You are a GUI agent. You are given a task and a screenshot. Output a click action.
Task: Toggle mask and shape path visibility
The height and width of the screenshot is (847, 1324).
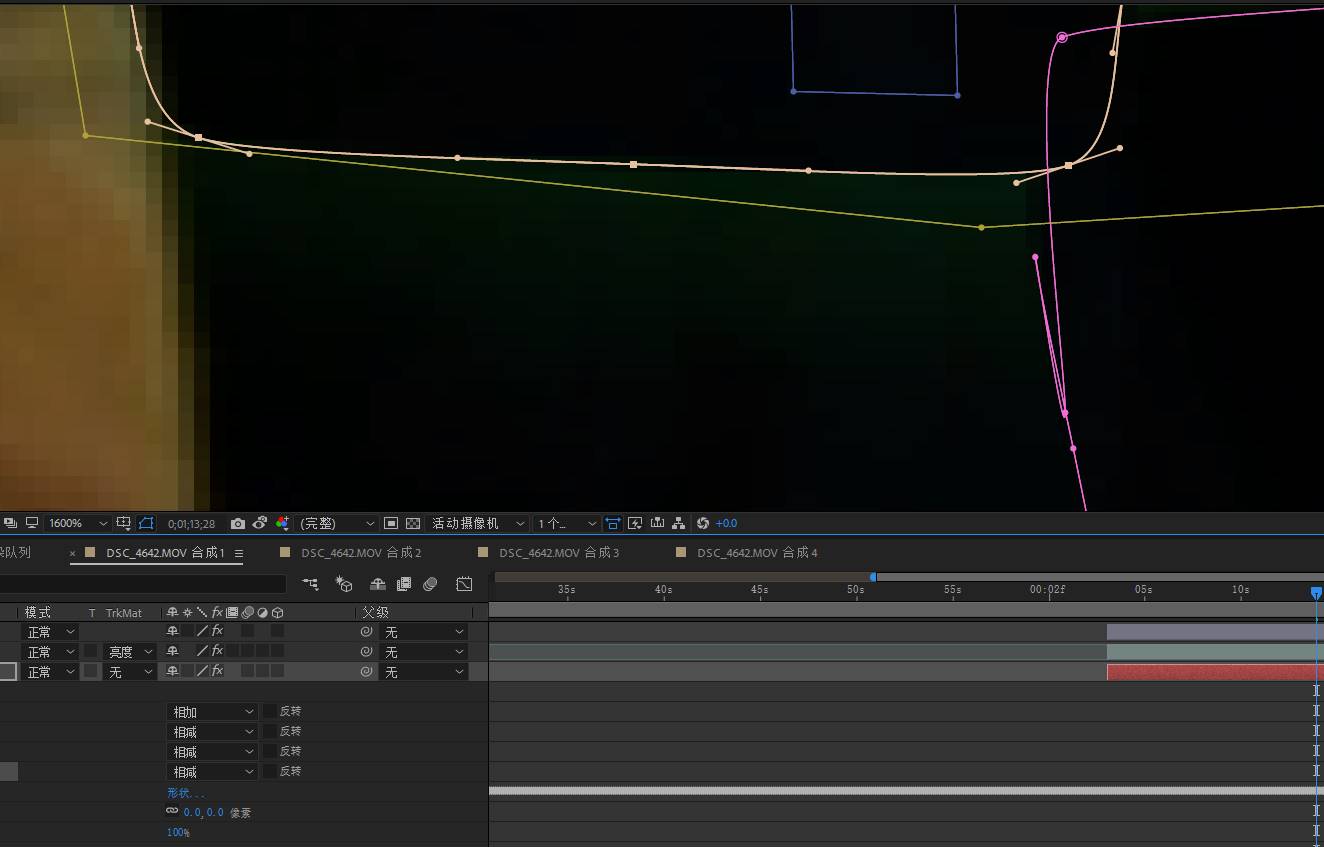click(x=147, y=523)
